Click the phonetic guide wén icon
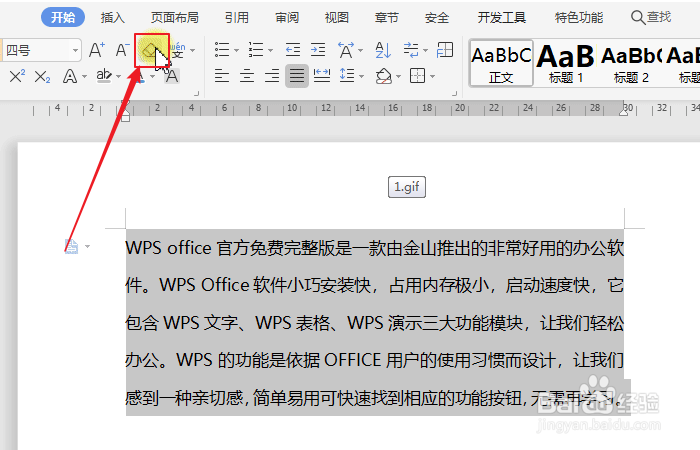The width and height of the screenshot is (700, 450). (179, 50)
